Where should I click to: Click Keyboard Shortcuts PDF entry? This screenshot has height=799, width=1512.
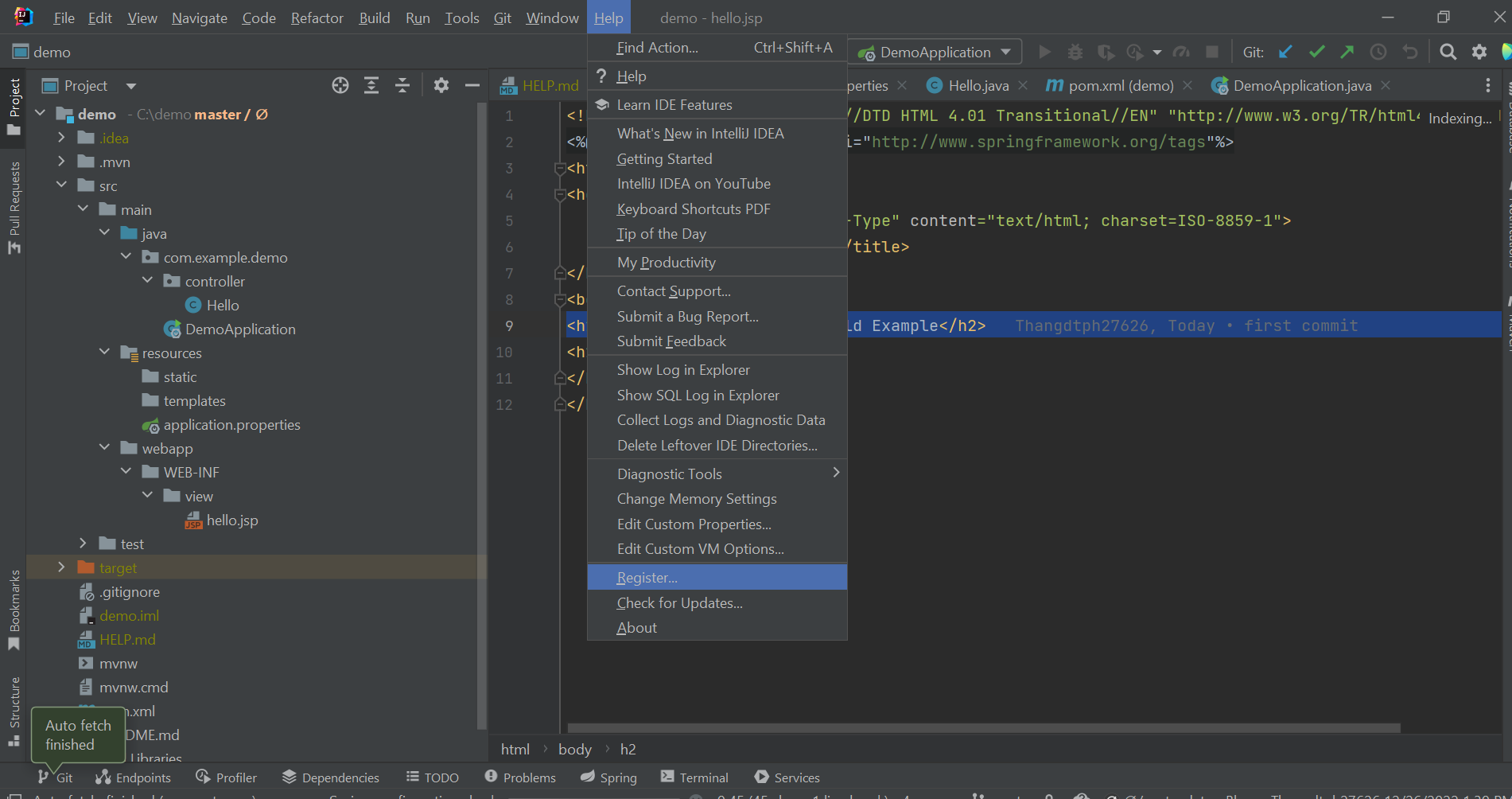717,209
